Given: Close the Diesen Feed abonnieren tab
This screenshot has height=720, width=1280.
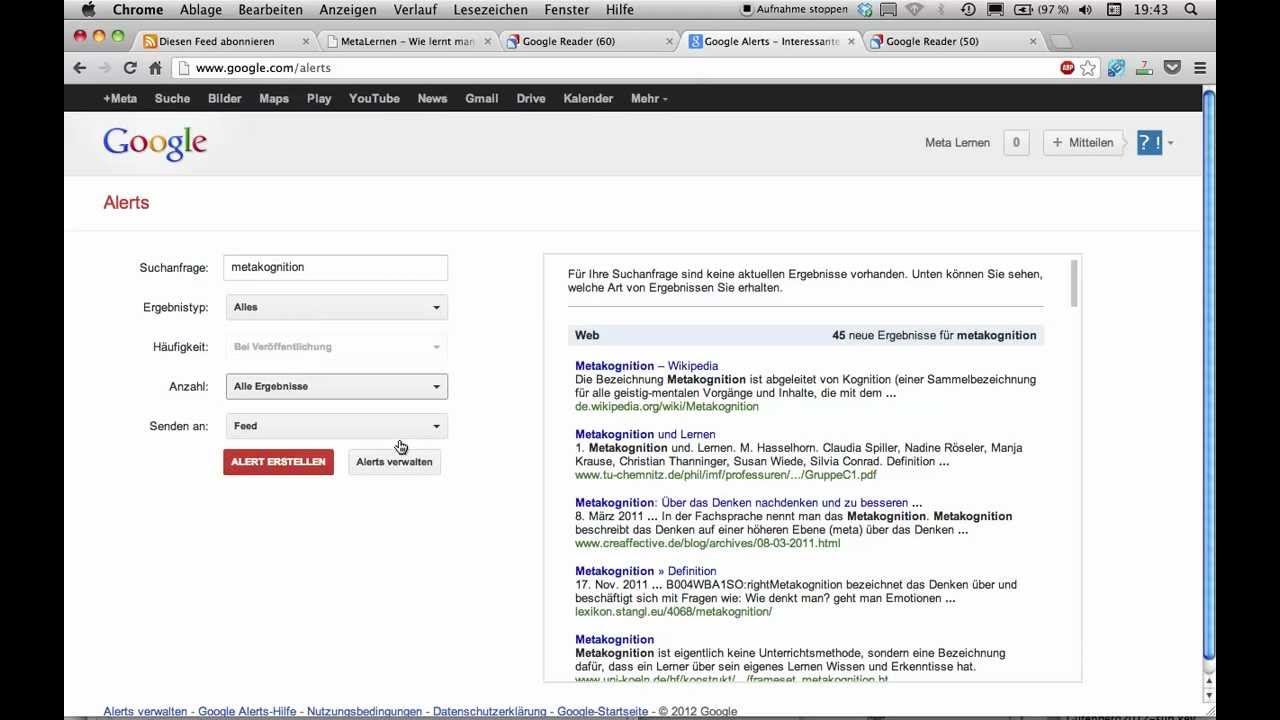Looking at the screenshot, I should [307, 41].
